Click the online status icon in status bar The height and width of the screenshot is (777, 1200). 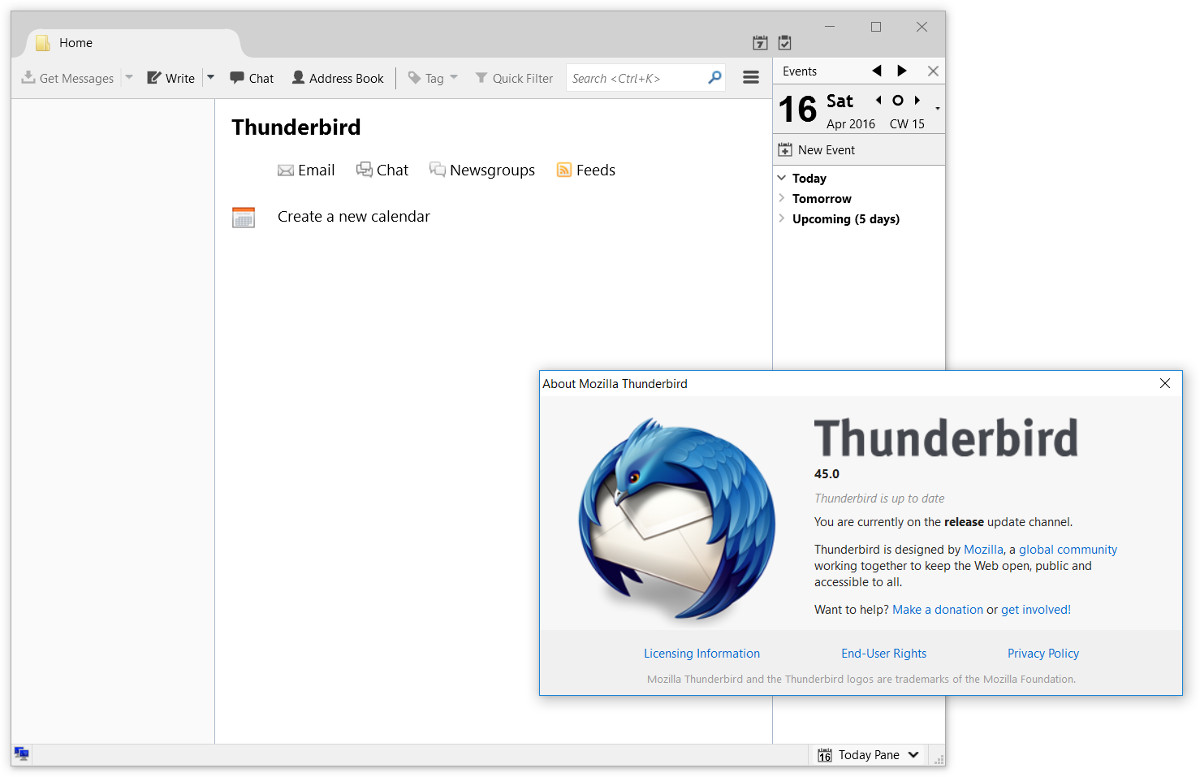click(x=22, y=754)
